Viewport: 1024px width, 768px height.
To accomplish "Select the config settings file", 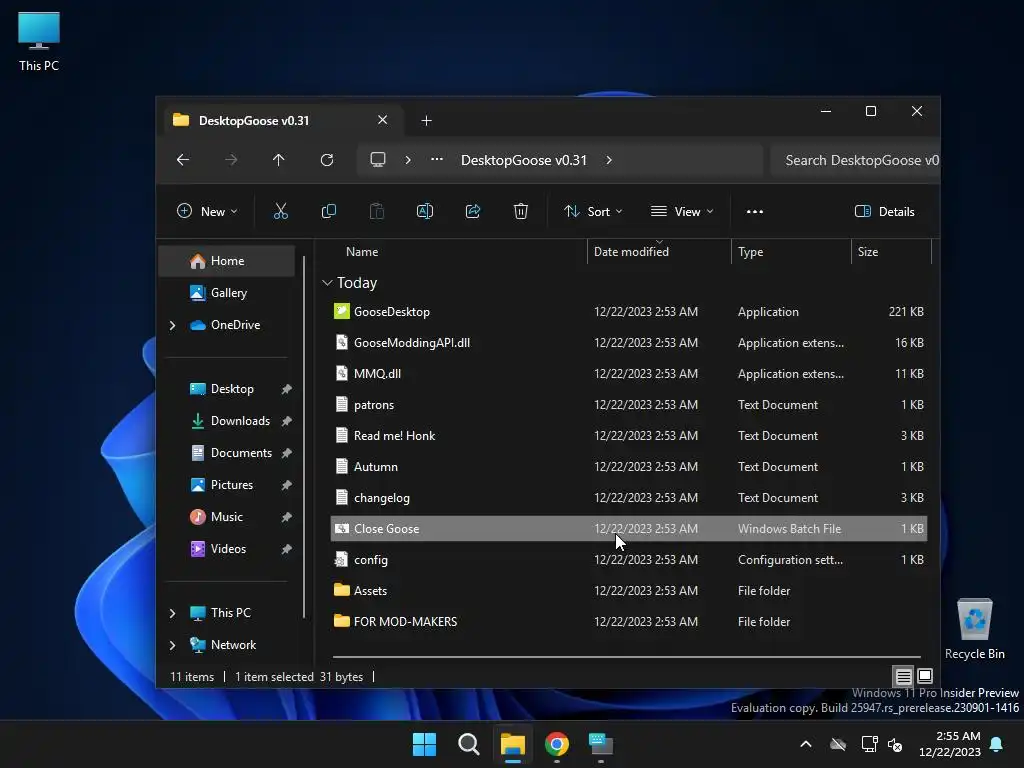I will pyautogui.click(x=629, y=560).
